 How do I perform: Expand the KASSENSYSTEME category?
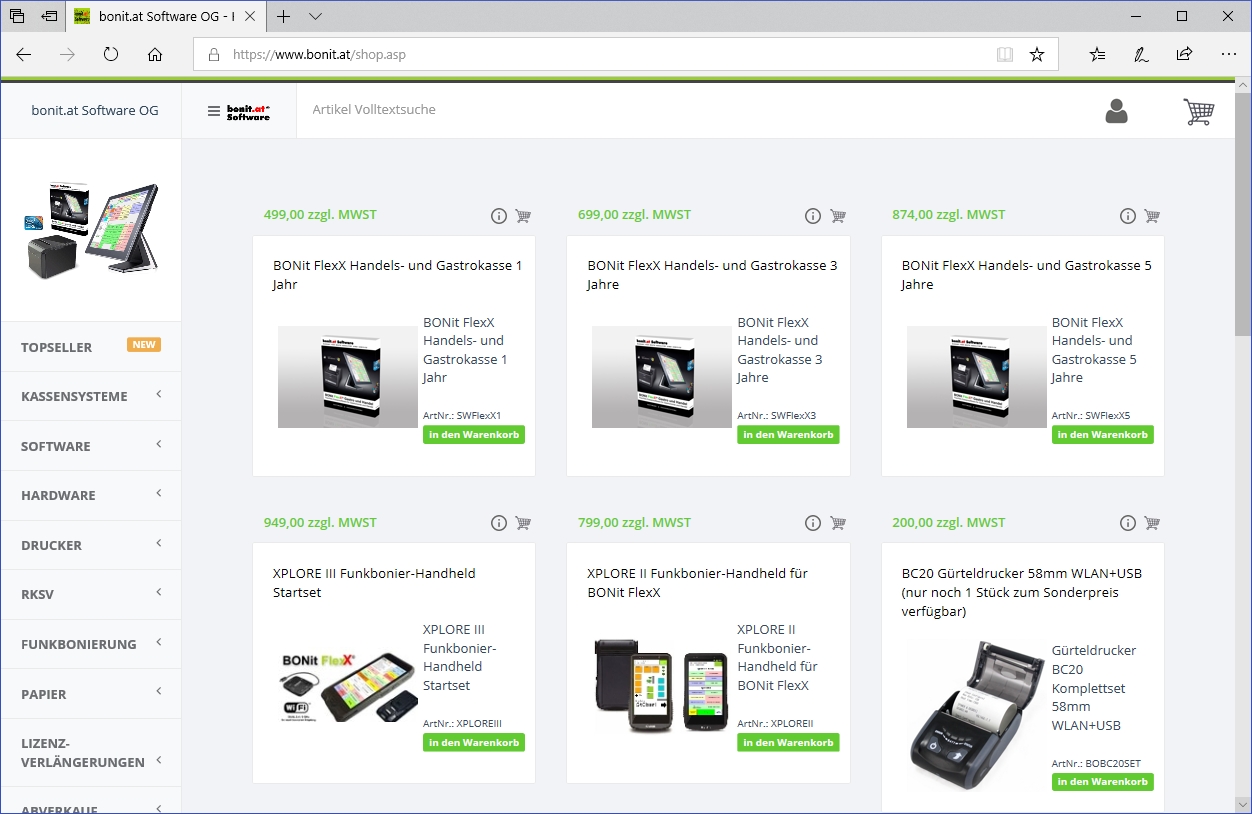point(91,396)
